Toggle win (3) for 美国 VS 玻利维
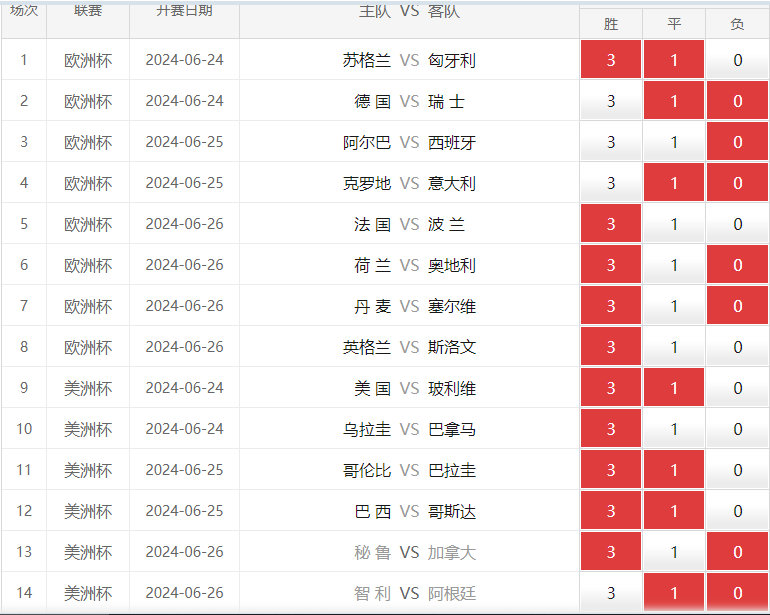Viewport: 770px width, 615px height. 610,388
